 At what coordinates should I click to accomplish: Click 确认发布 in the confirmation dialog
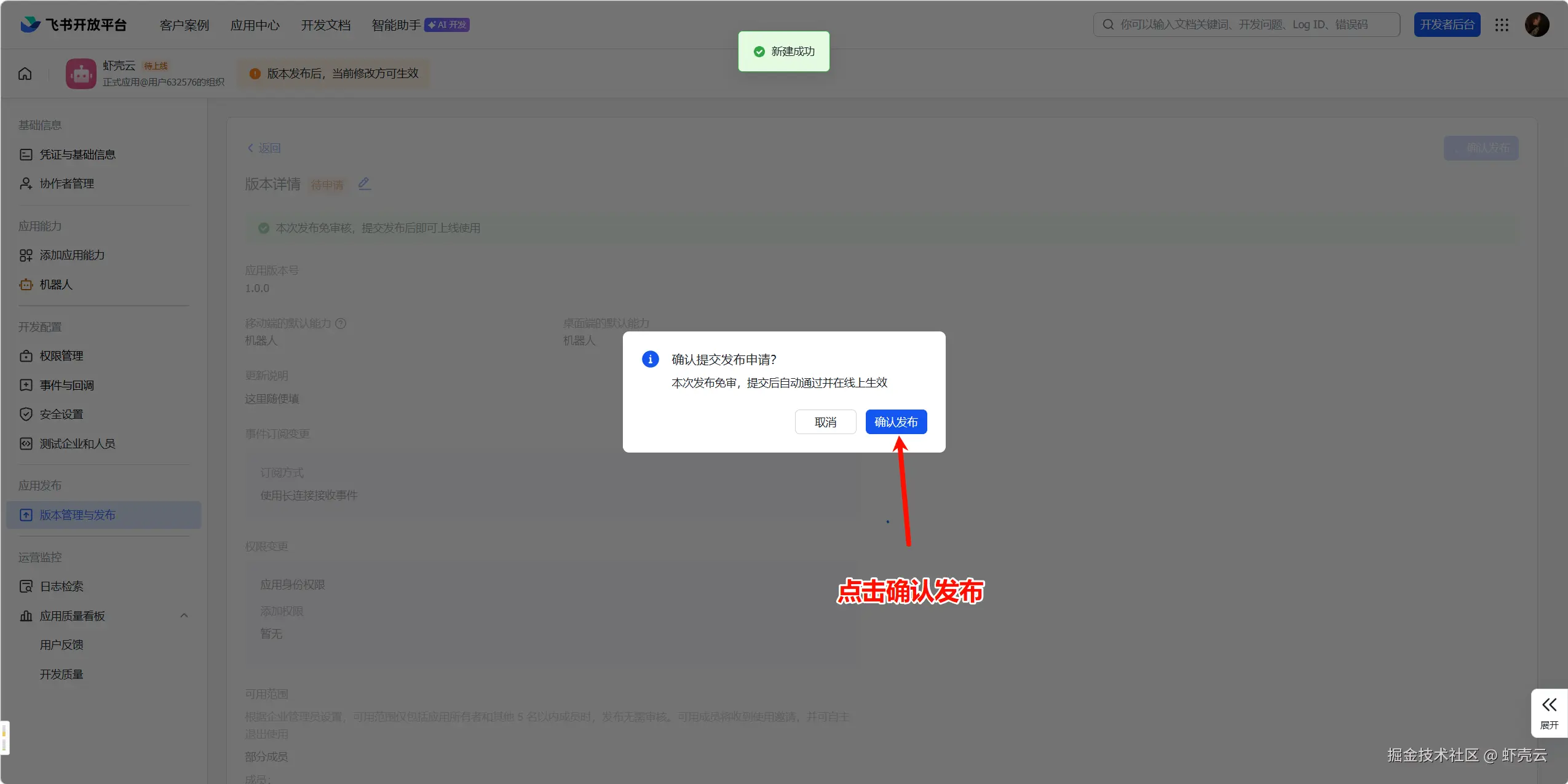pos(897,421)
